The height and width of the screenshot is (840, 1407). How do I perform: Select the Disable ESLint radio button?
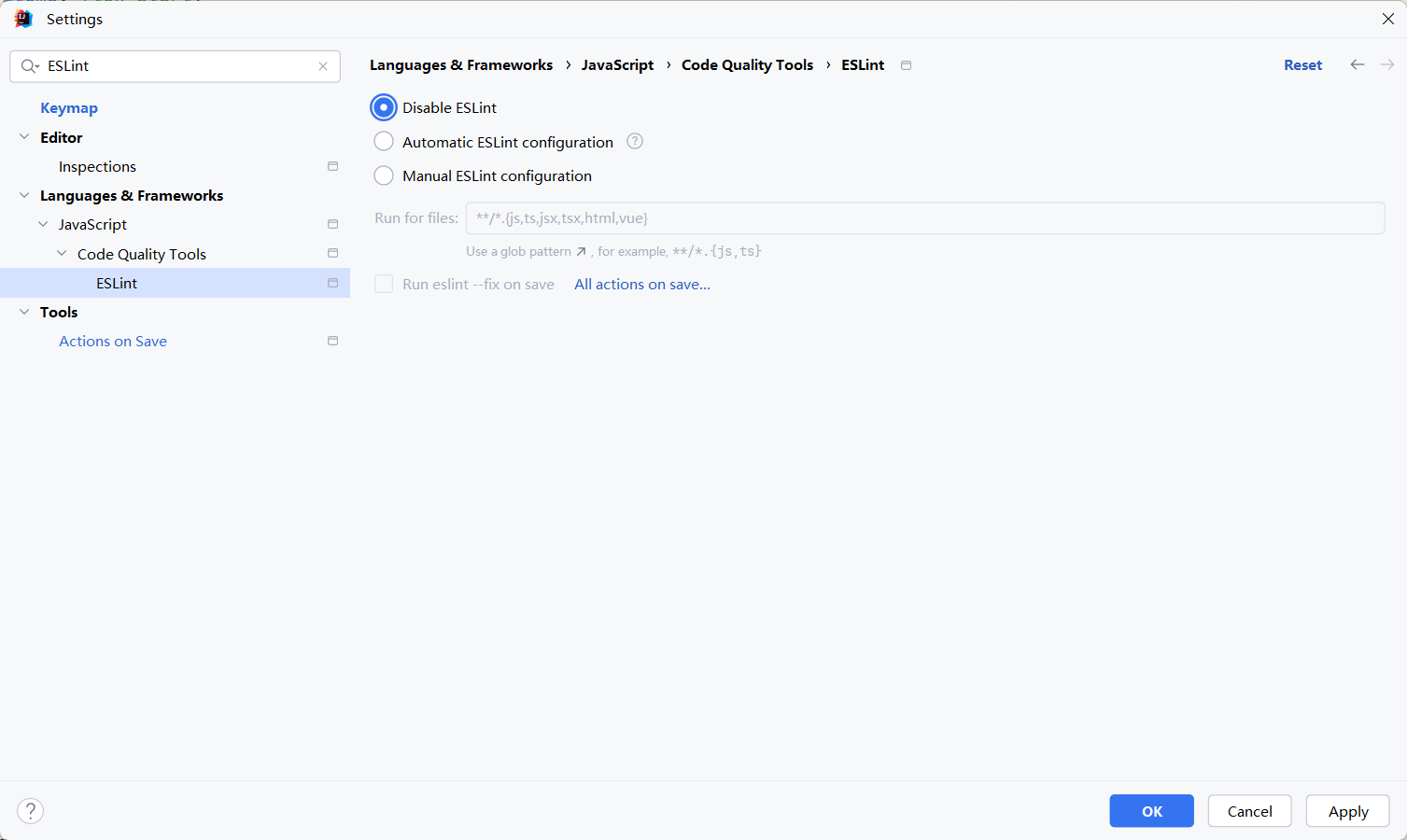coord(384,107)
